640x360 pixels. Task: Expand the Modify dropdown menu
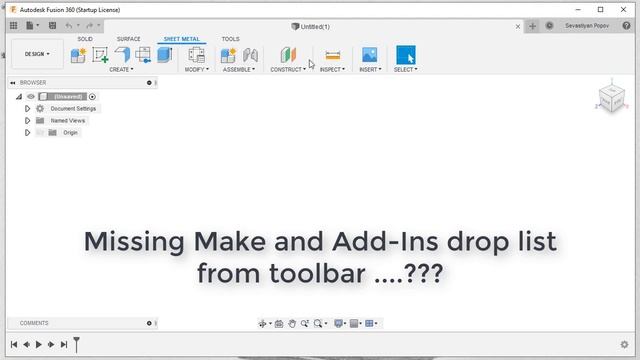coord(197,69)
